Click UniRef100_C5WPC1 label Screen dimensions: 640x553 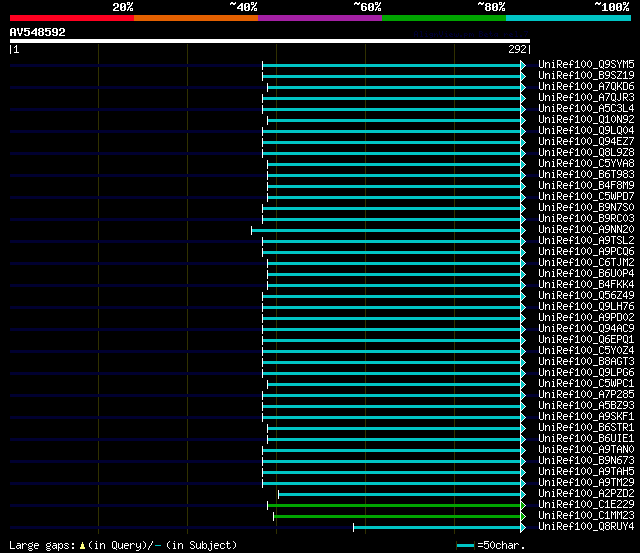pyautogui.click(x=586, y=384)
